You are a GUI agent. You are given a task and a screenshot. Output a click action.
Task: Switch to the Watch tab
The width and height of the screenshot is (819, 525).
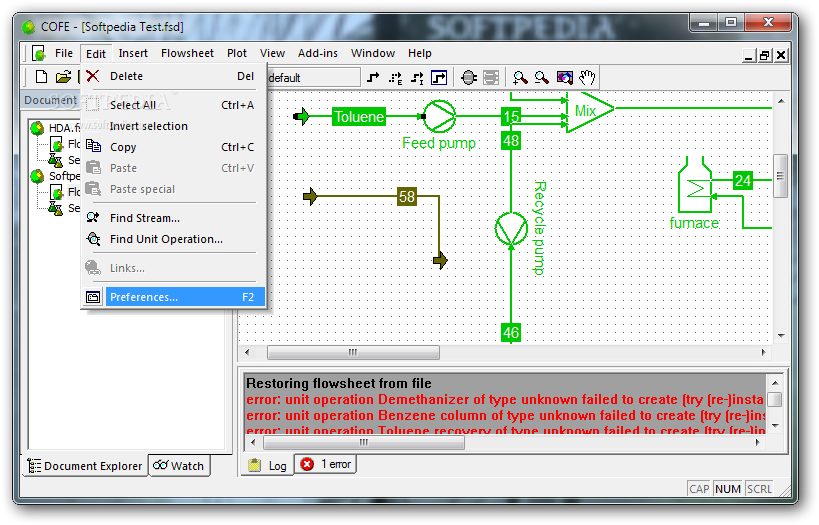coord(179,465)
